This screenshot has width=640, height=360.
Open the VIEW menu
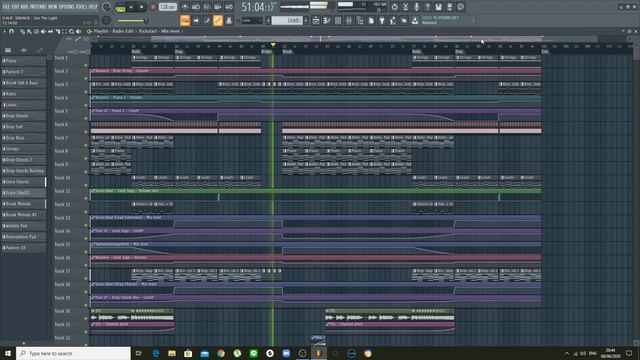tap(53, 7)
